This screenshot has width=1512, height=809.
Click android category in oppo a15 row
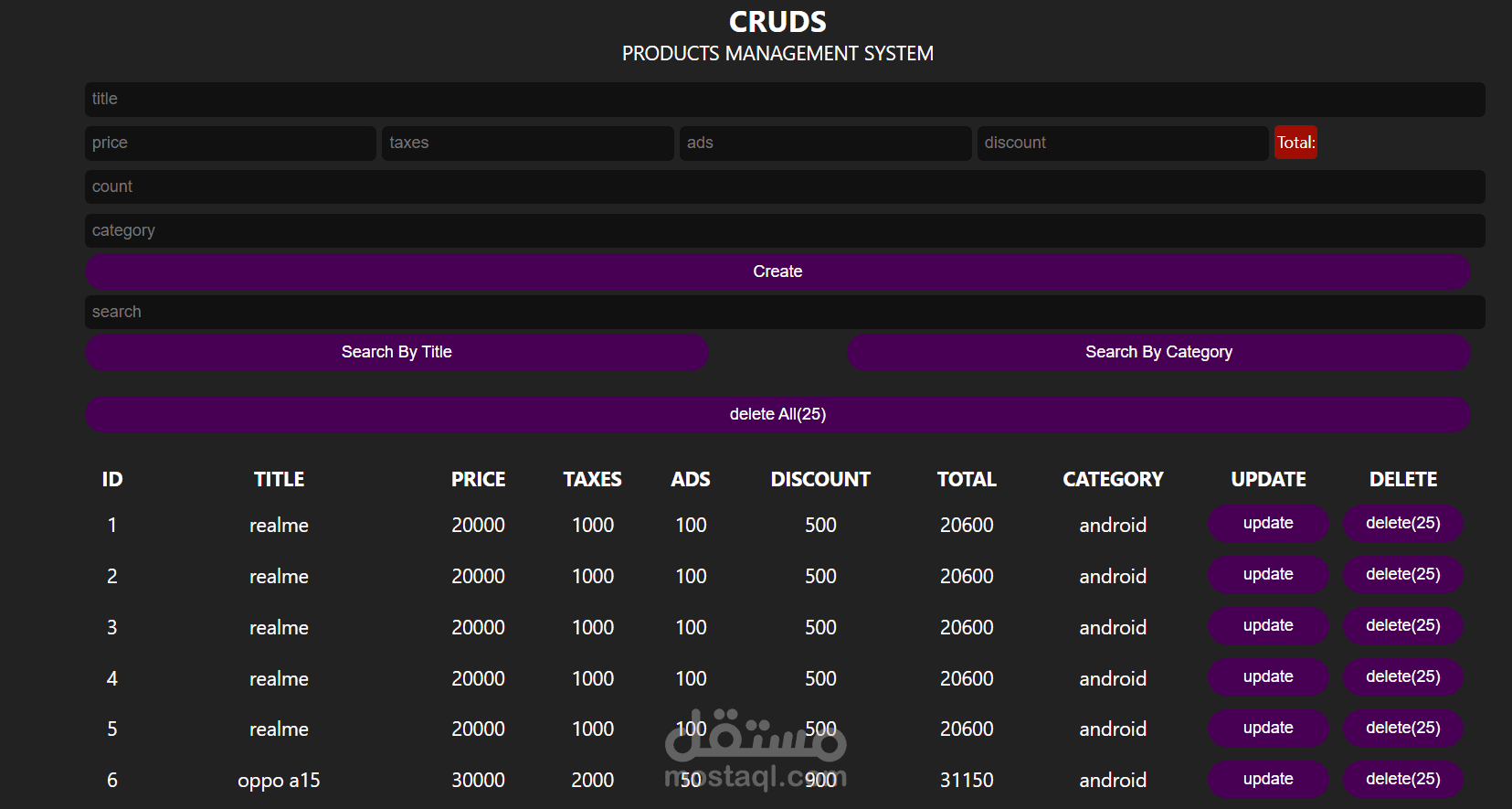coord(1113,780)
